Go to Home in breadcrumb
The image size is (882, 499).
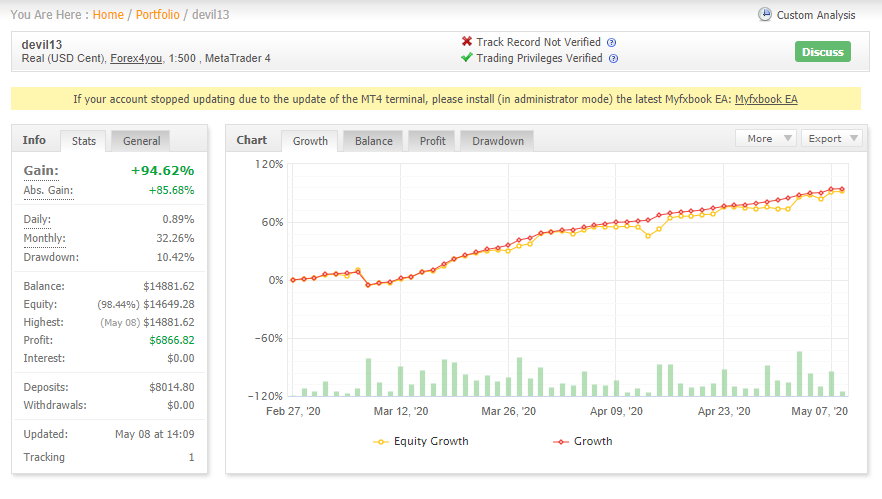tap(108, 15)
